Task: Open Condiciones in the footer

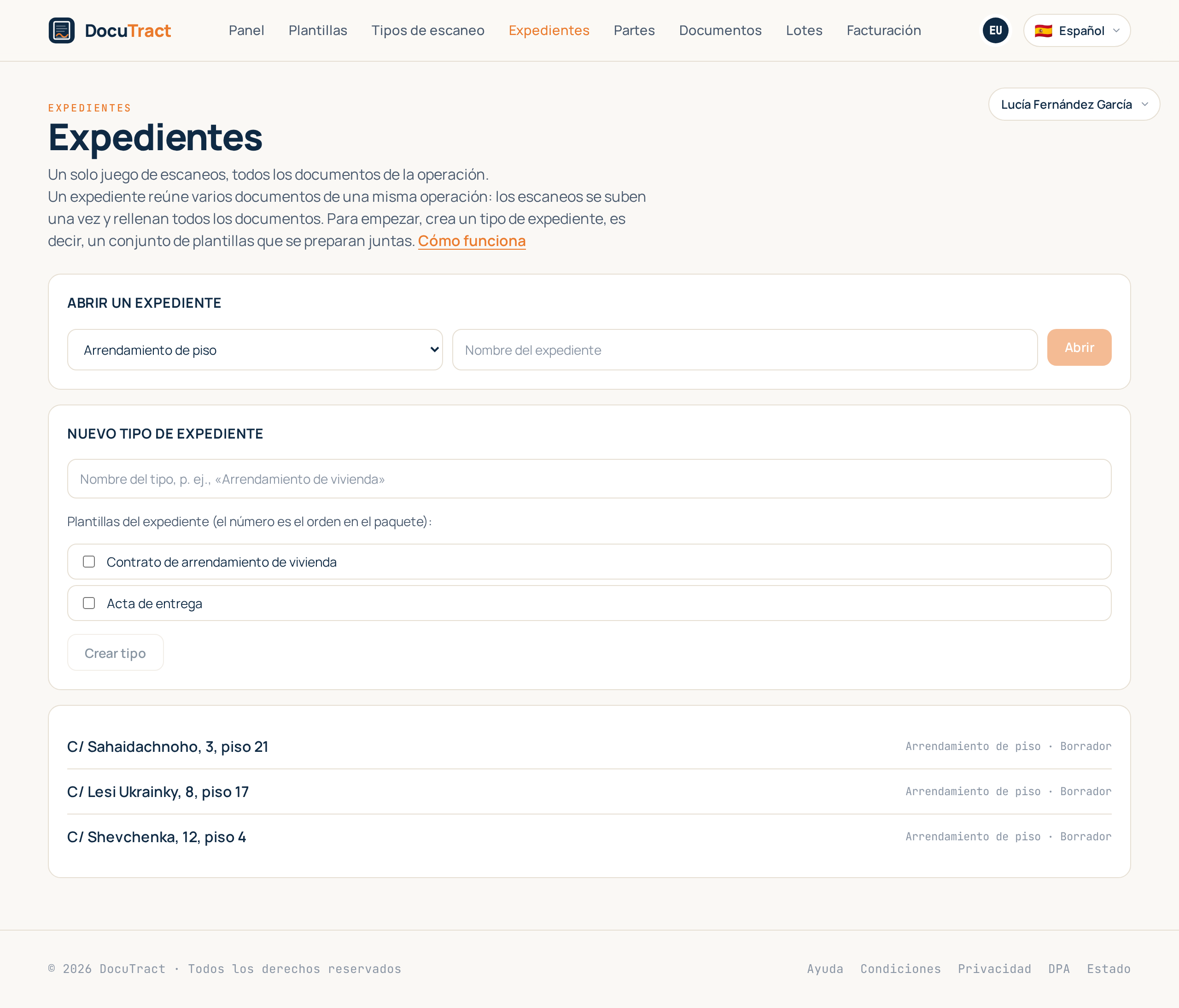Action: tap(900, 969)
